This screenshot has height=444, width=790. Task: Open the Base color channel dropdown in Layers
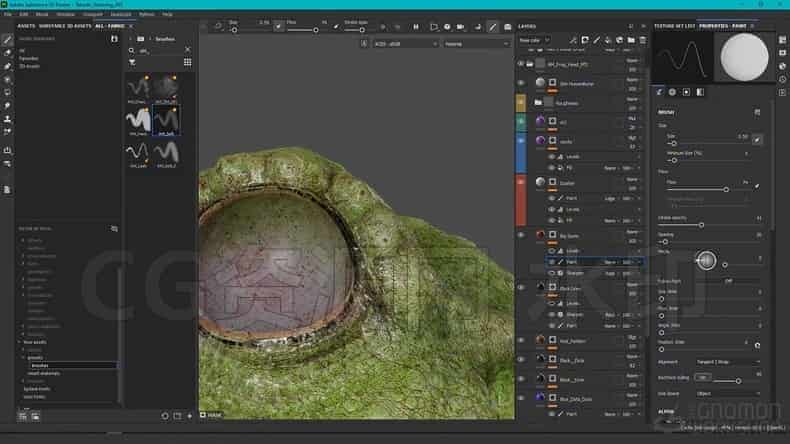tap(534, 40)
